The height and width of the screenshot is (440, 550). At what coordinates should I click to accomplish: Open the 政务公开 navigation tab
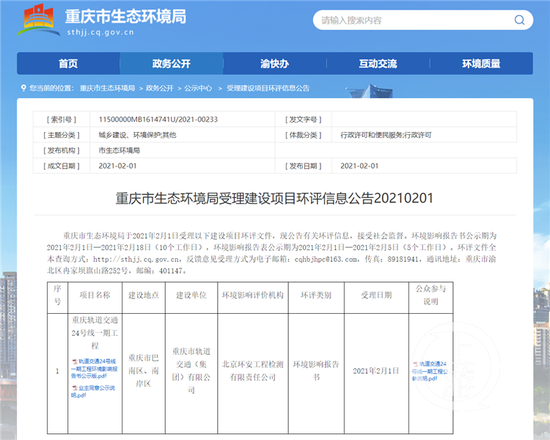[172, 64]
